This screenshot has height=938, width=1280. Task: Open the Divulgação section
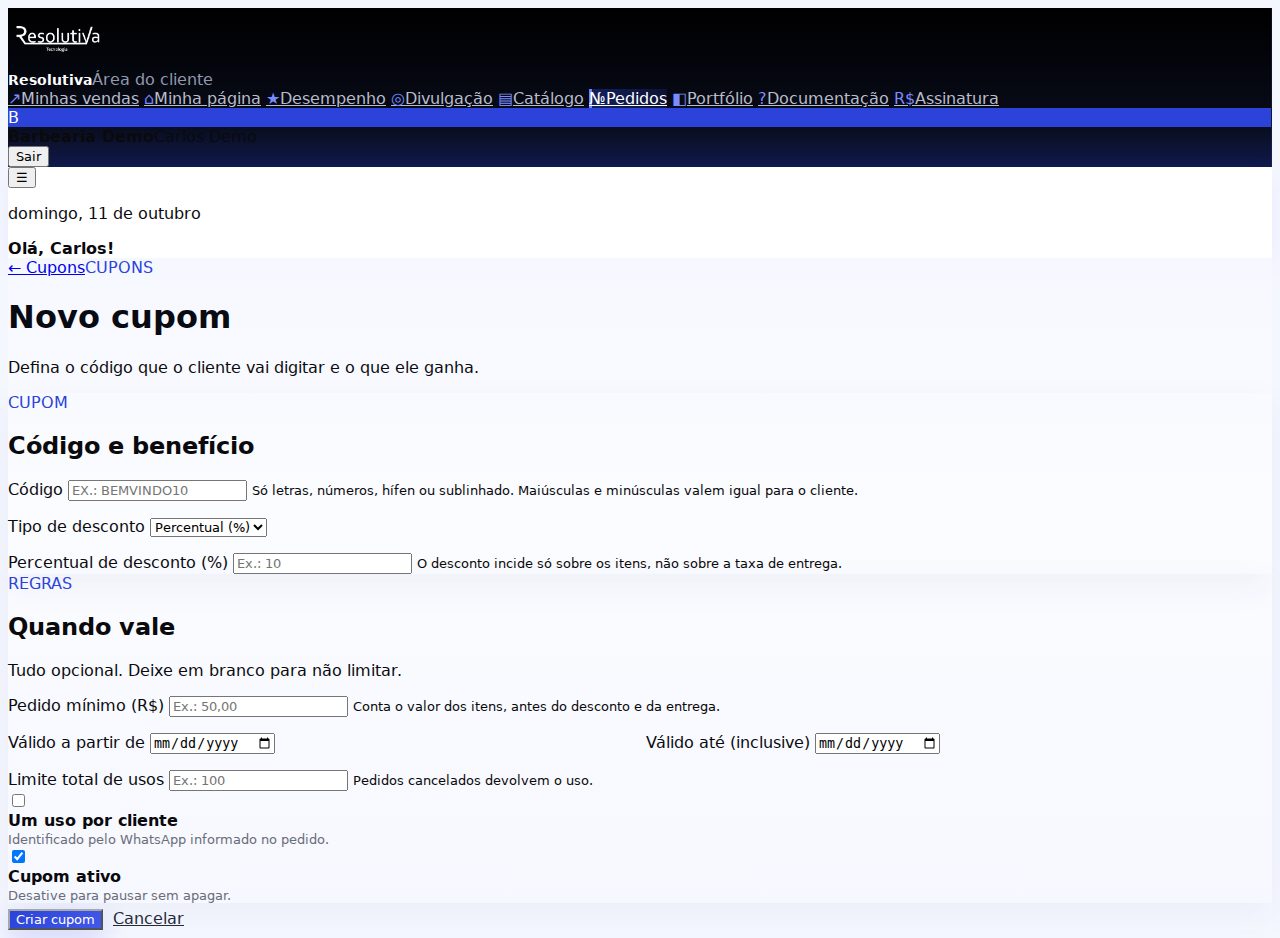pyautogui.click(x=442, y=98)
